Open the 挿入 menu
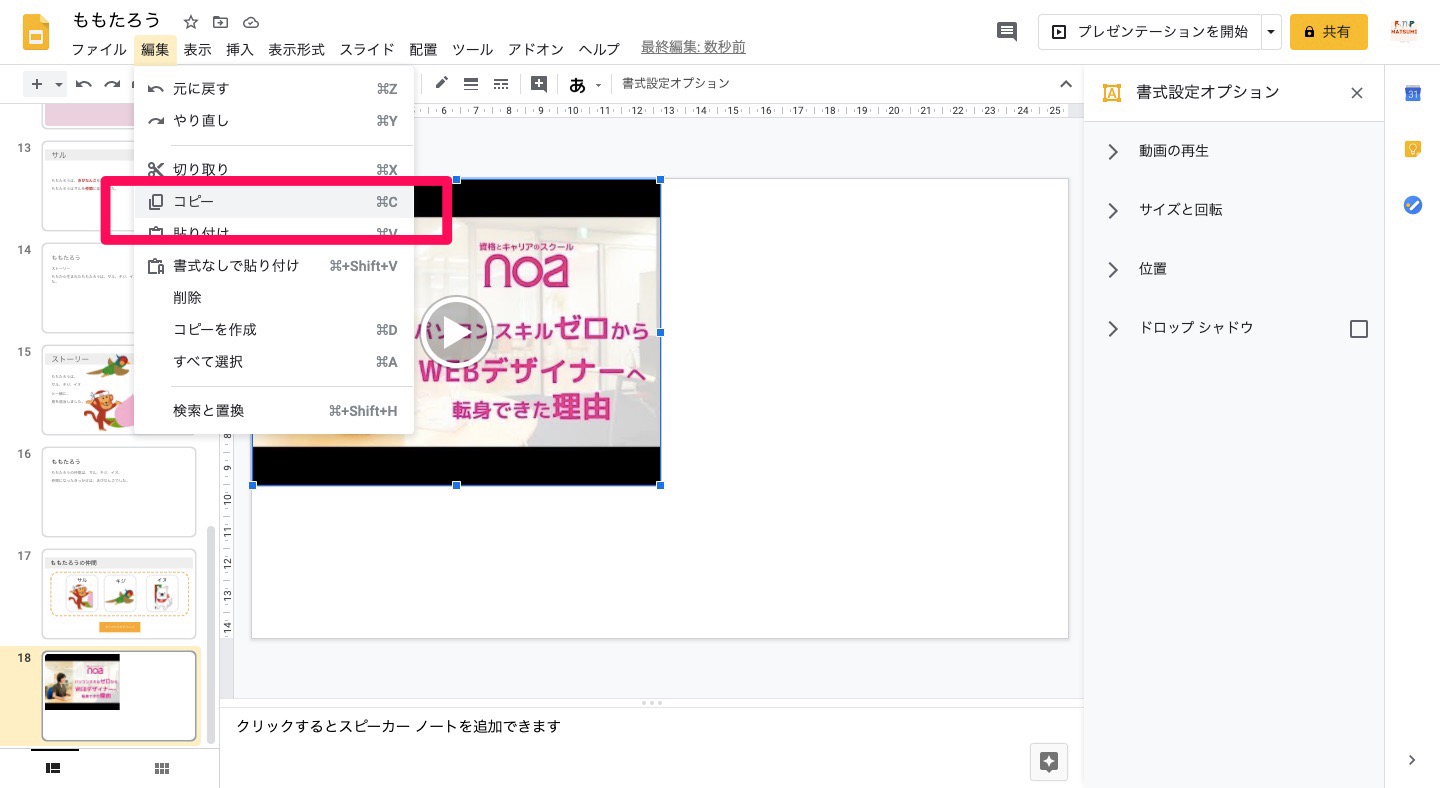 coord(240,49)
